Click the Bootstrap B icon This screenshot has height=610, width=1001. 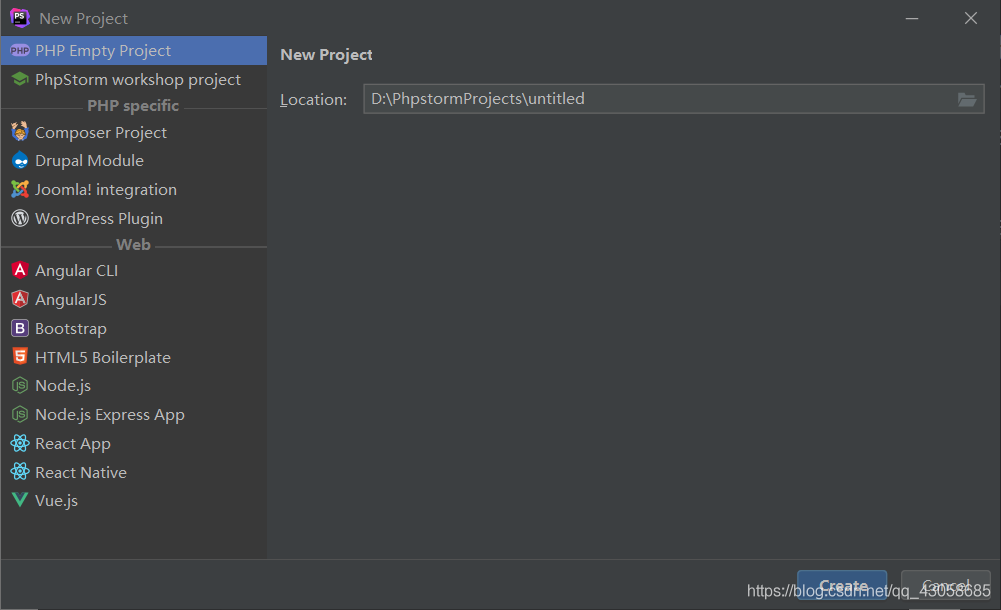click(x=20, y=328)
